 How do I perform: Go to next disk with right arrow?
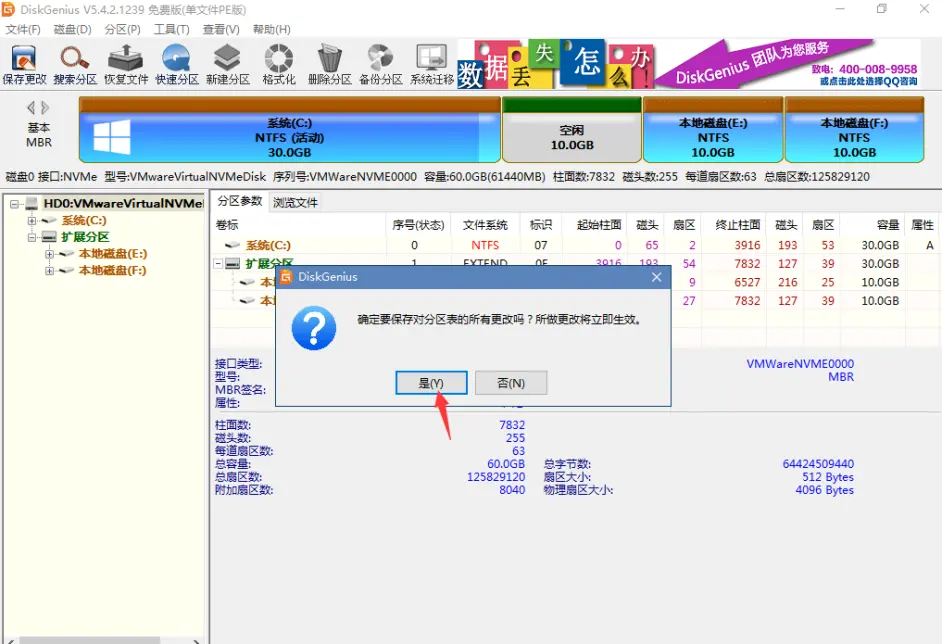tap(45, 108)
